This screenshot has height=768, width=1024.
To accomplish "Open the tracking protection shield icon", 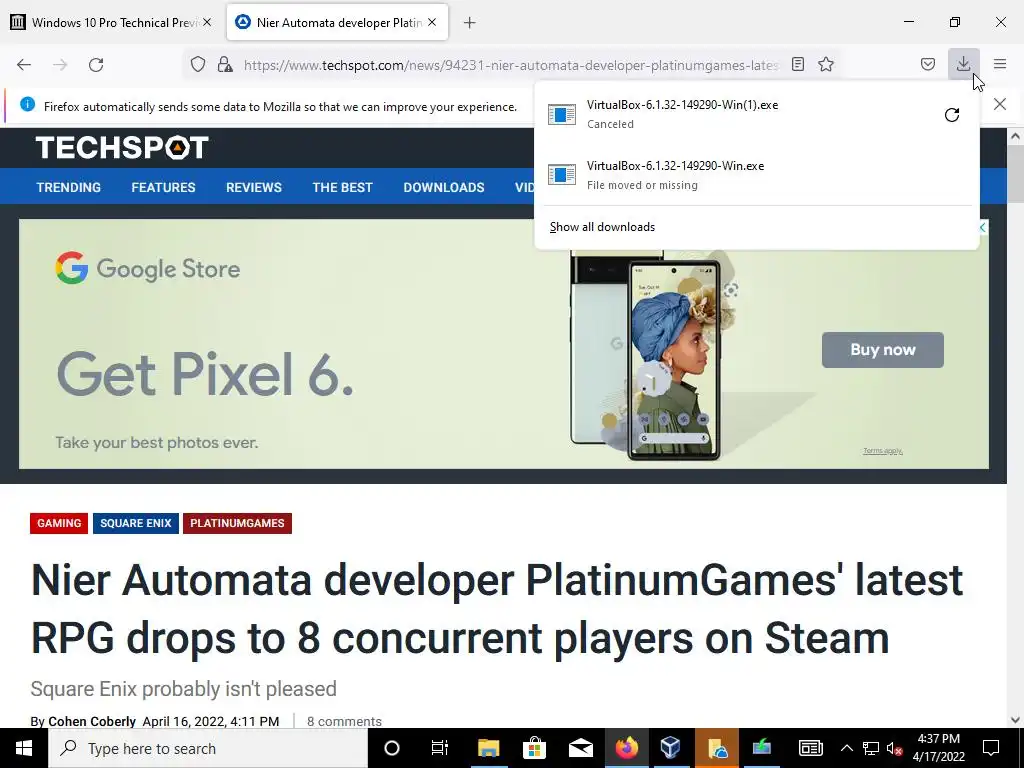I will pos(197,64).
